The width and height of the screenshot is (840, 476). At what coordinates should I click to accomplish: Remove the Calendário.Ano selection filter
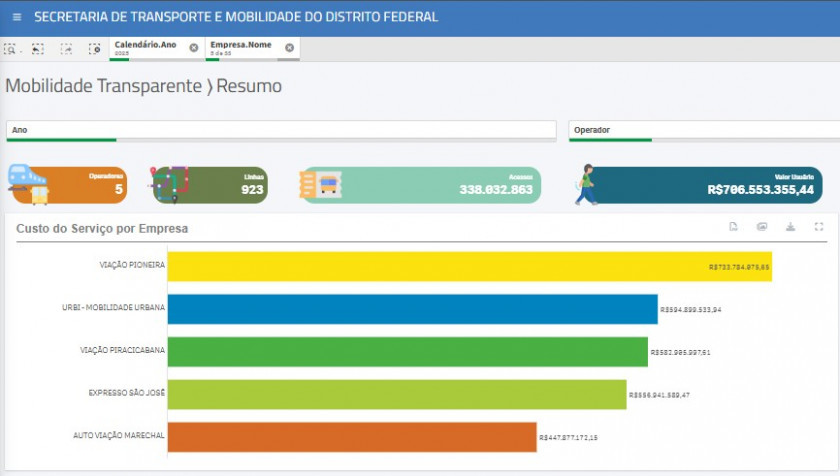point(194,48)
